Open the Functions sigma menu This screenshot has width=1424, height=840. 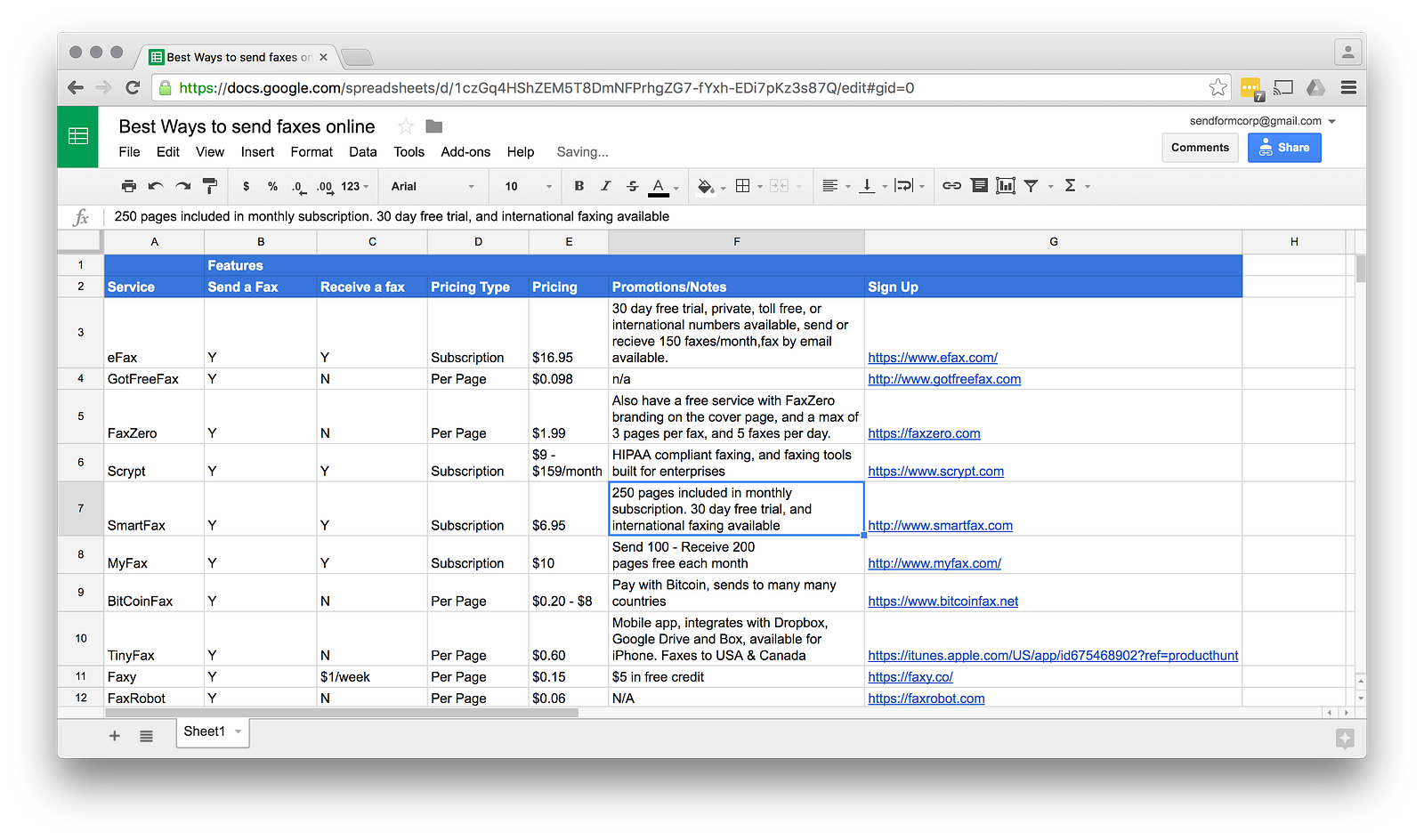point(1070,186)
